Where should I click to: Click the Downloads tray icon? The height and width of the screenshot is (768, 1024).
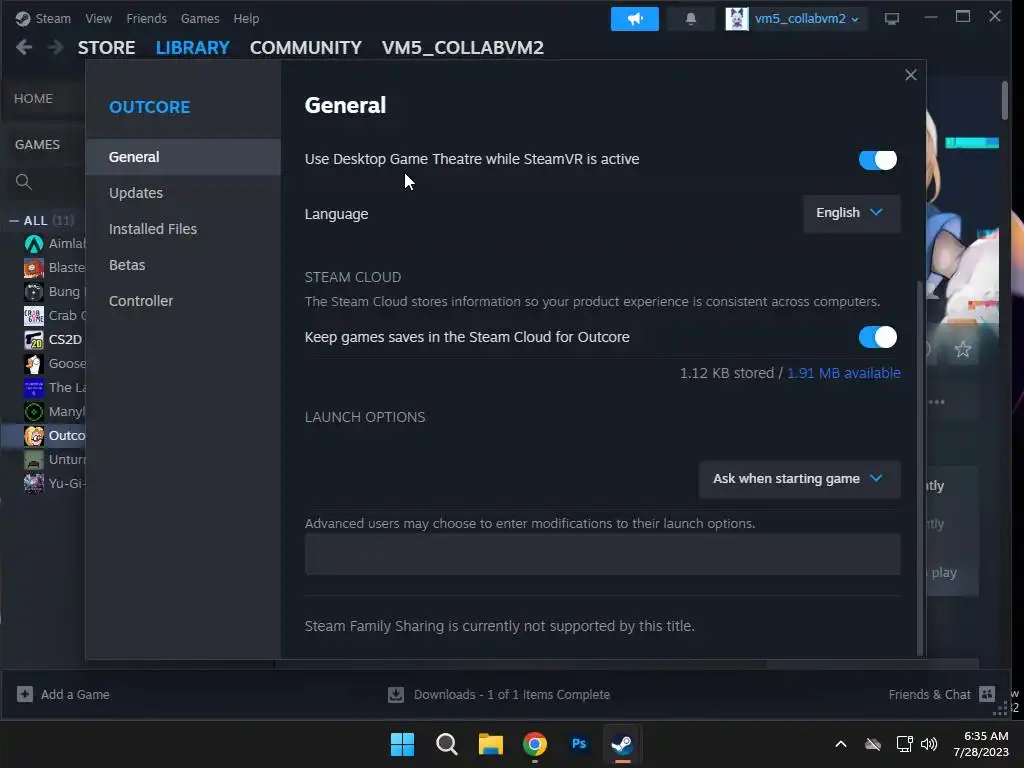[396, 695]
